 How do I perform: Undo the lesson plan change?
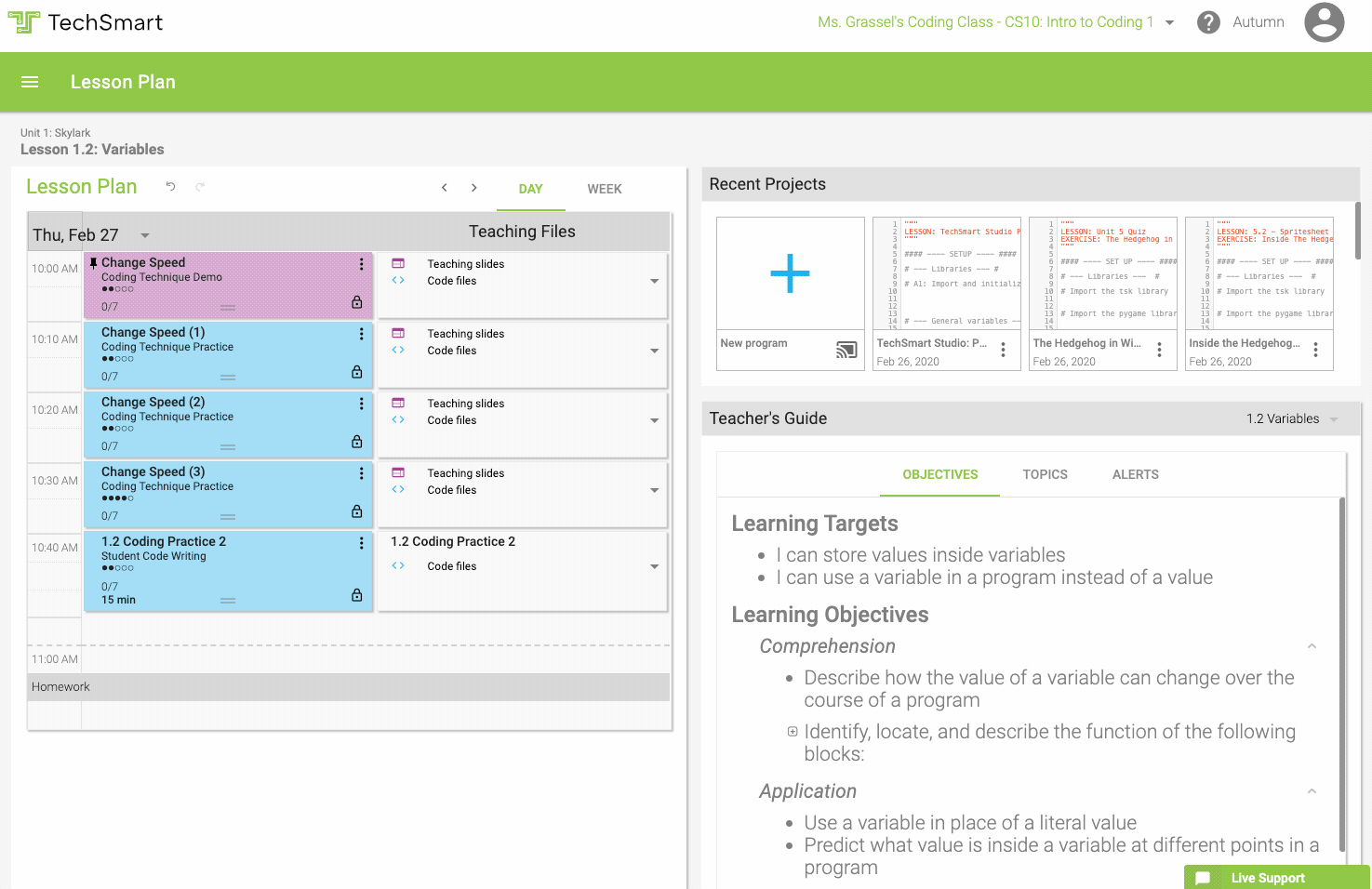click(x=170, y=186)
